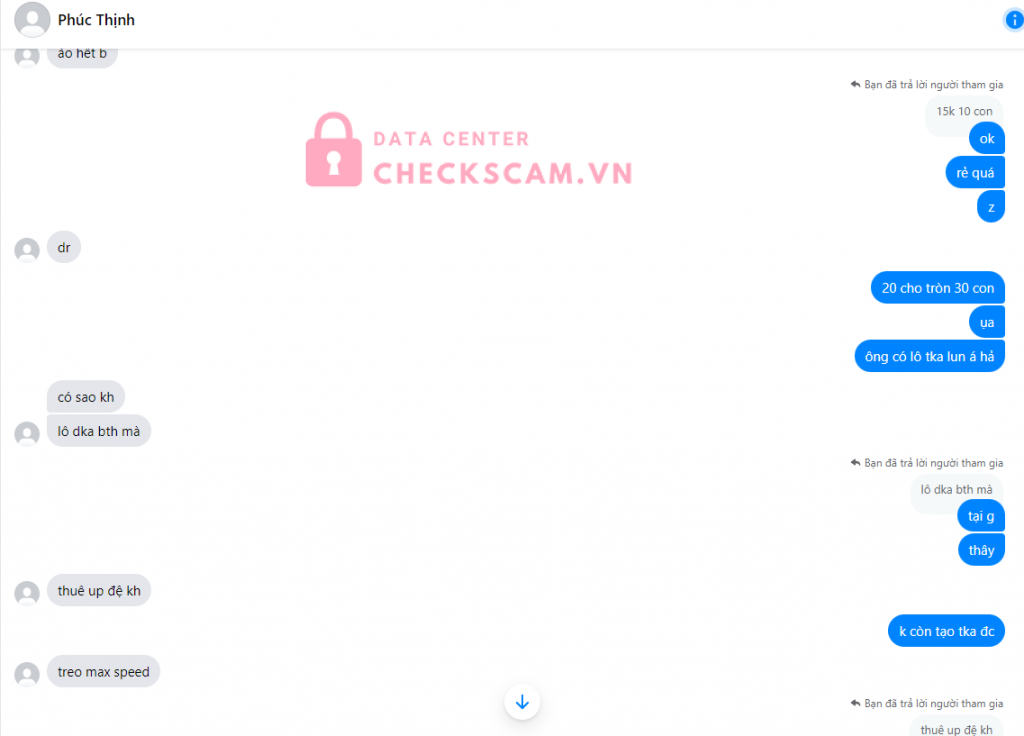Click Phúc Thịnh's header profile avatar

coord(32,20)
